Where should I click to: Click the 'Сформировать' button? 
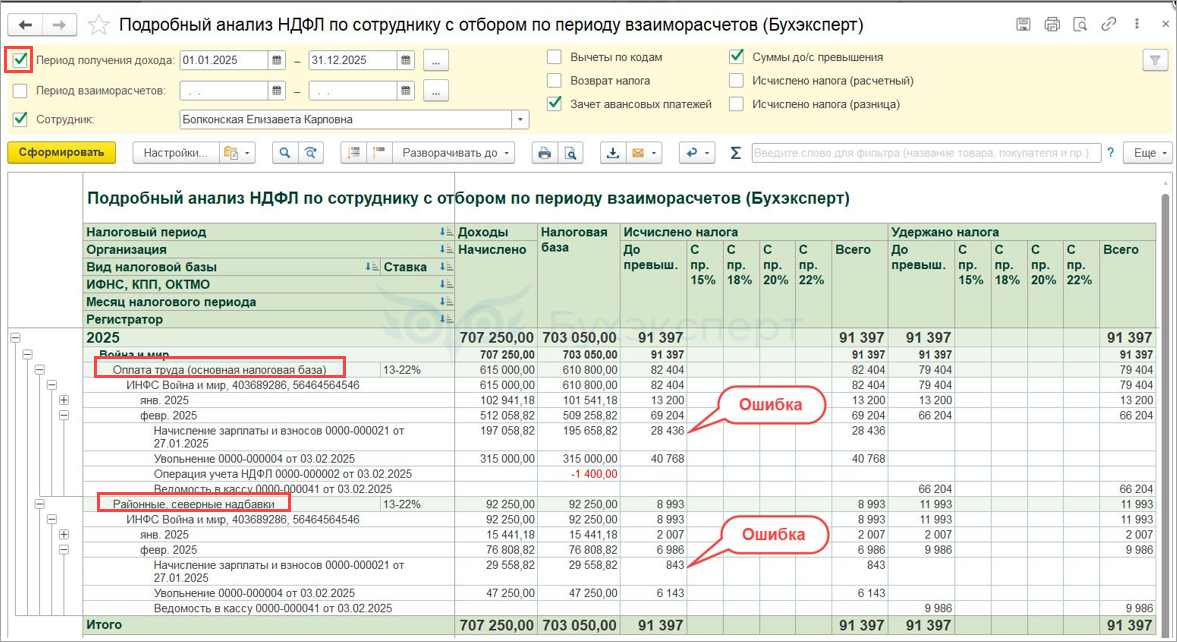pyautogui.click(x=61, y=153)
